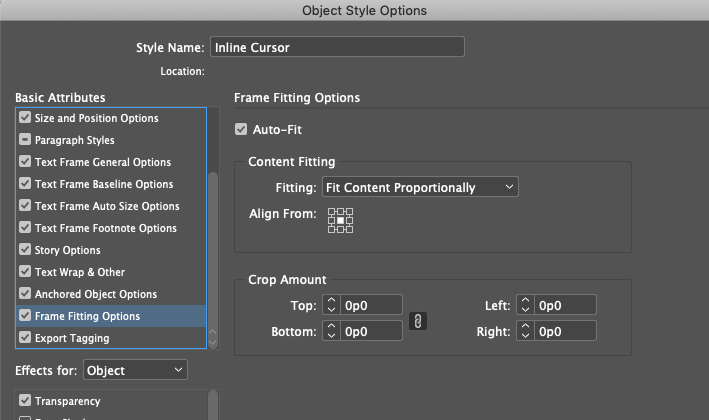This screenshot has width=709, height=420.
Task: Toggle the Paragraph Styles checkbox
Action: pos(25,140)
